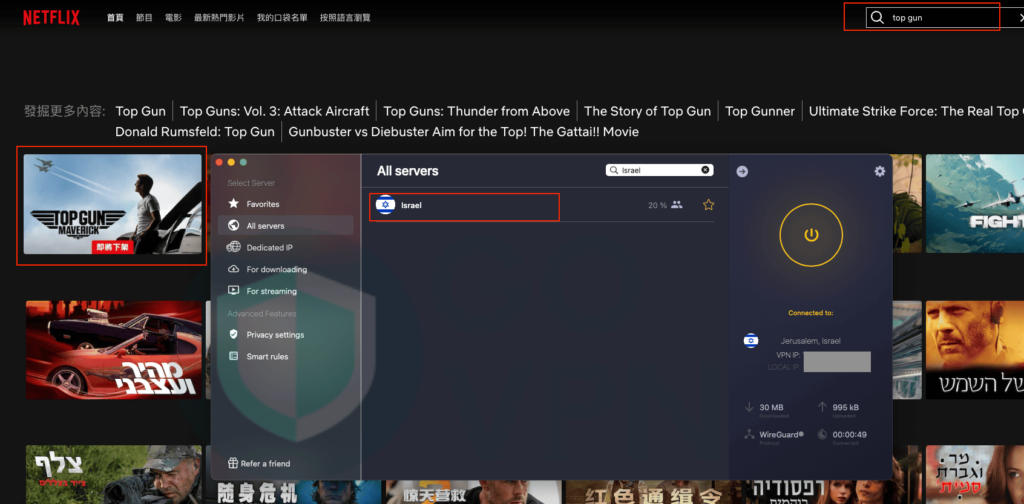Open the fighter jets thumbnail at right

point(974,204)
